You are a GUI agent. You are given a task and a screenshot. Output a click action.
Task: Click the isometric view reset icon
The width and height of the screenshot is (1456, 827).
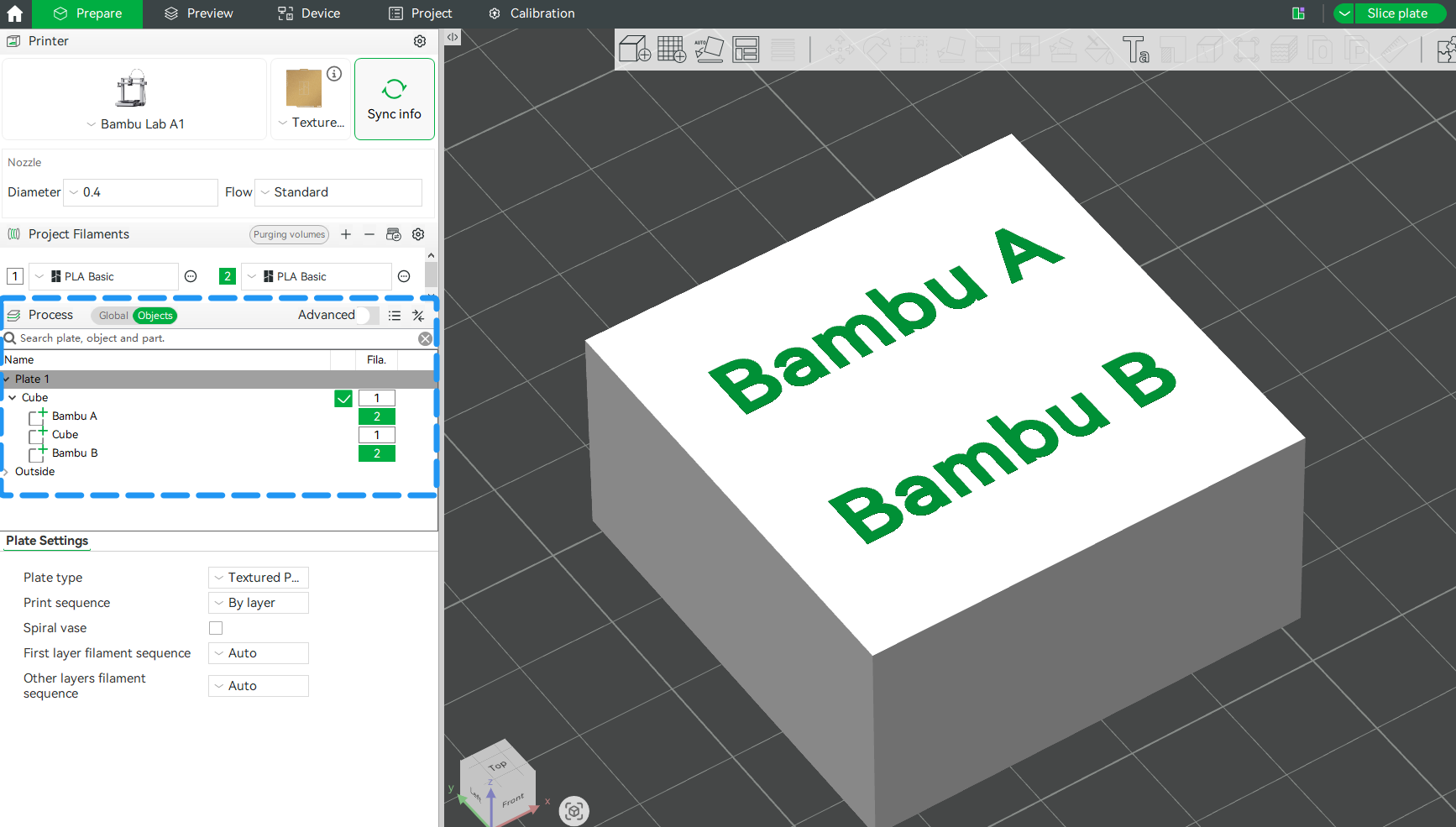[574, 811]
